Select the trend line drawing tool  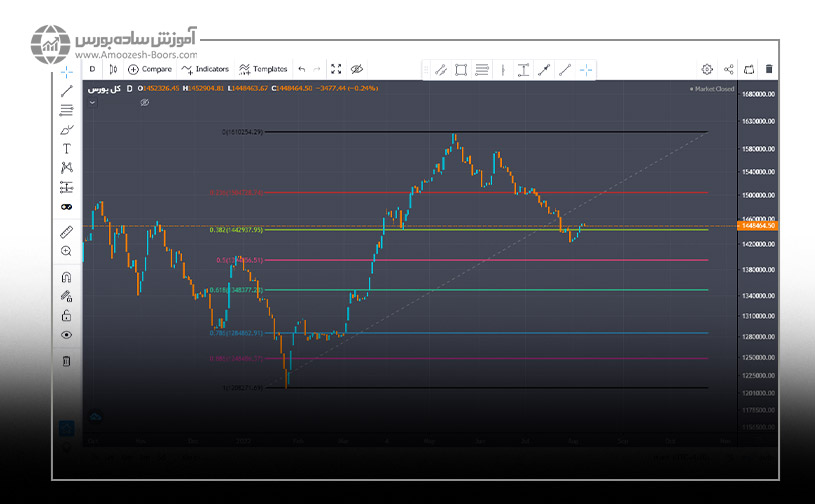coord(66,91)
